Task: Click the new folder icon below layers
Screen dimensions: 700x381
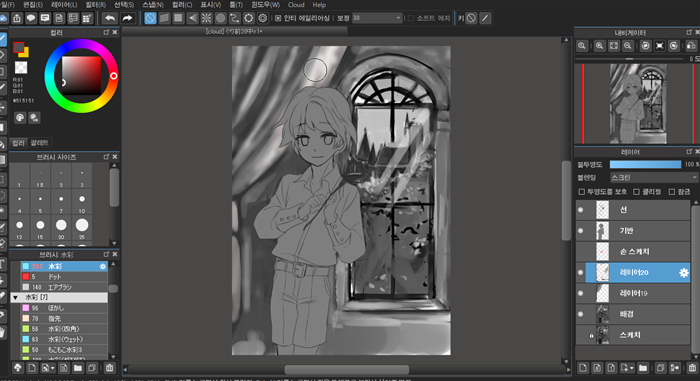Action: pyautogui.click(x=643, y=368)
